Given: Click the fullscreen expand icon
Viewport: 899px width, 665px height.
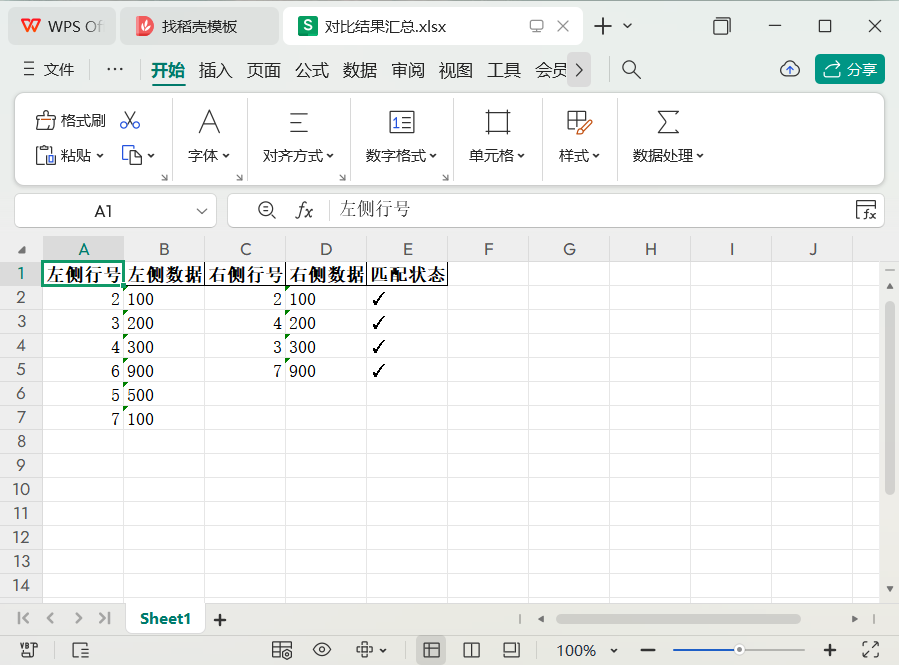Looking at the screenshot, I should tap(870, 650).
